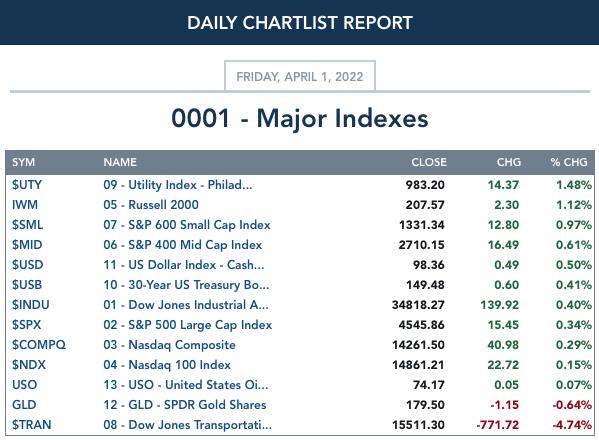Select Nasdaq 100 Index link
The image size is (599, 440).
(x=167, y=365)
